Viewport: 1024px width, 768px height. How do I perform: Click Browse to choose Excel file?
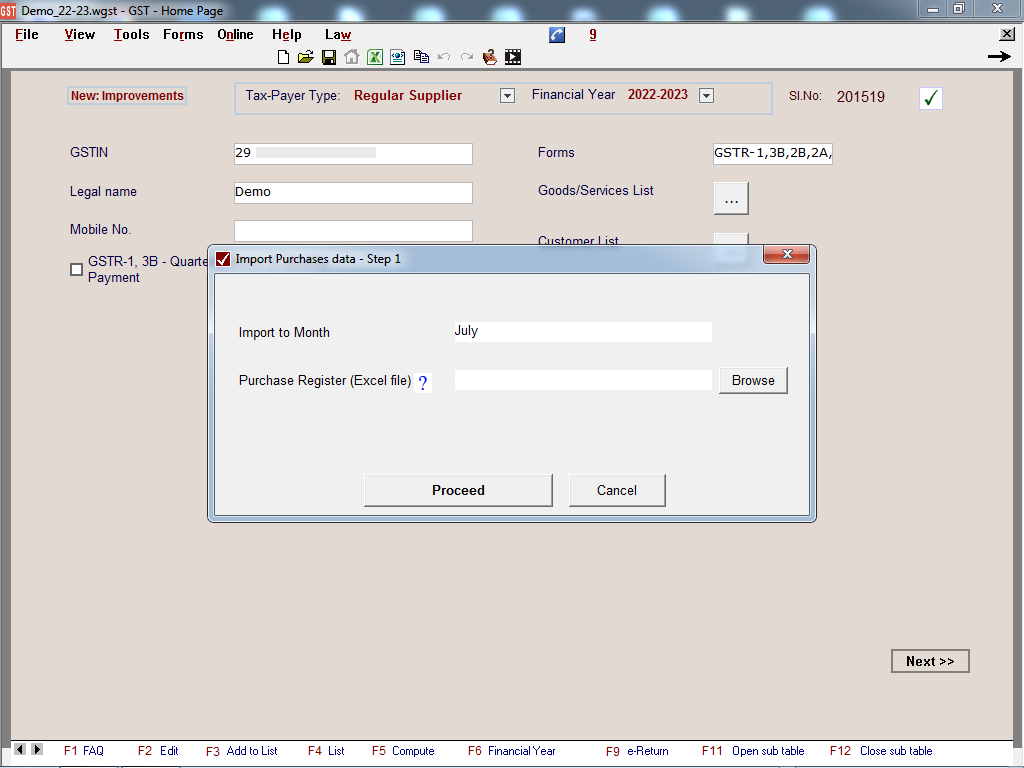pos(753,380)
